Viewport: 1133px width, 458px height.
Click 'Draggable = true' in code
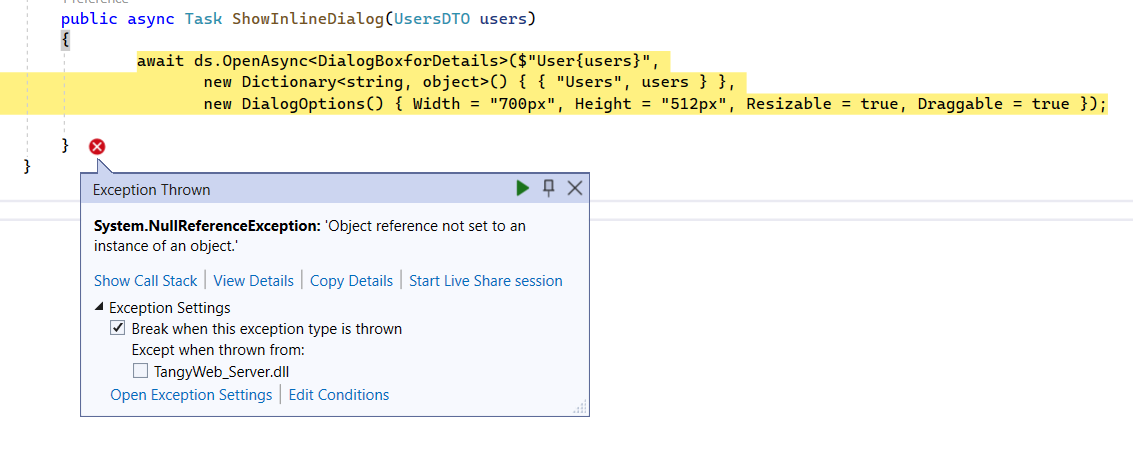point(994,104)
